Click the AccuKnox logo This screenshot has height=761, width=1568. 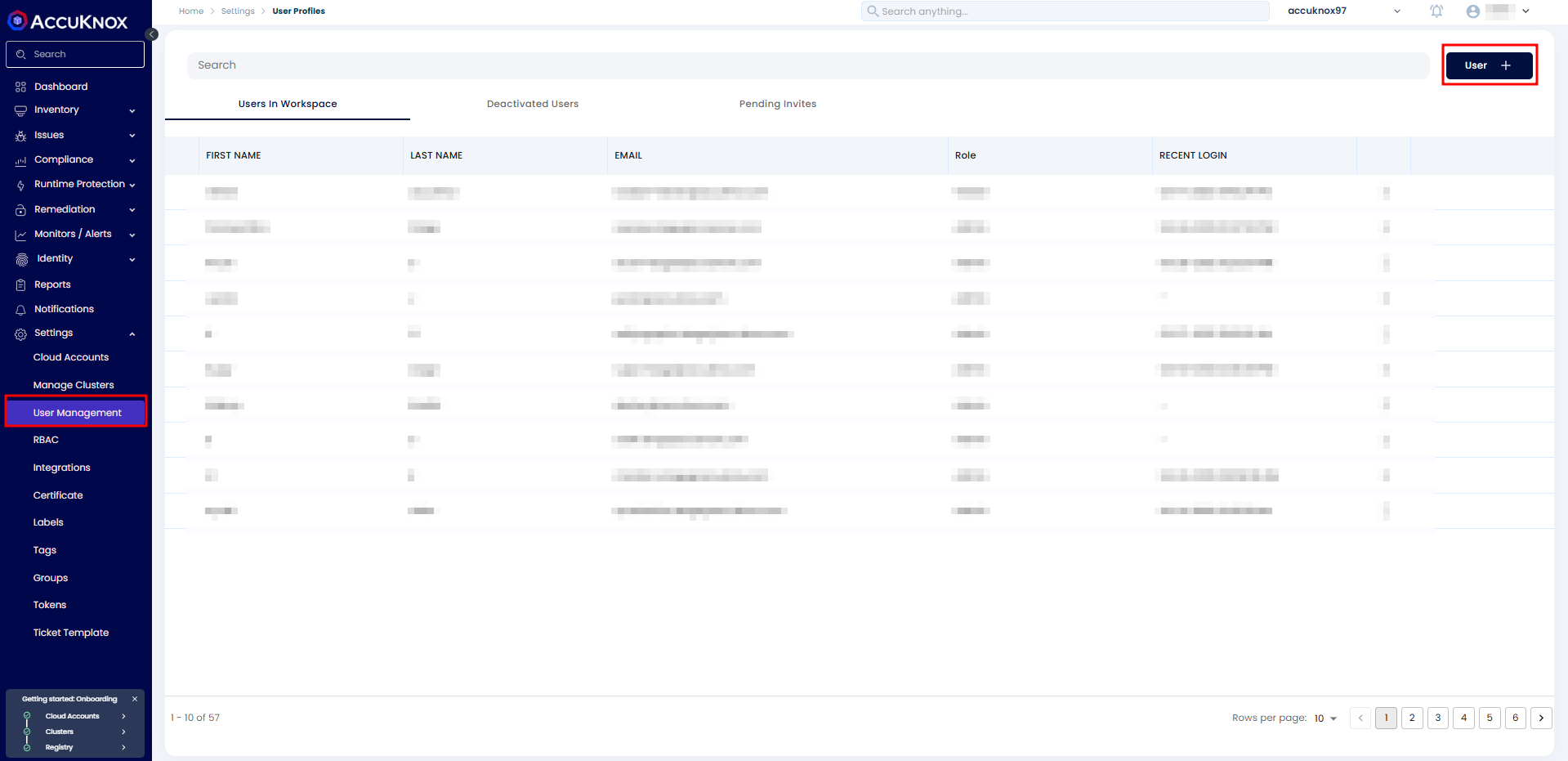[69, 21]
